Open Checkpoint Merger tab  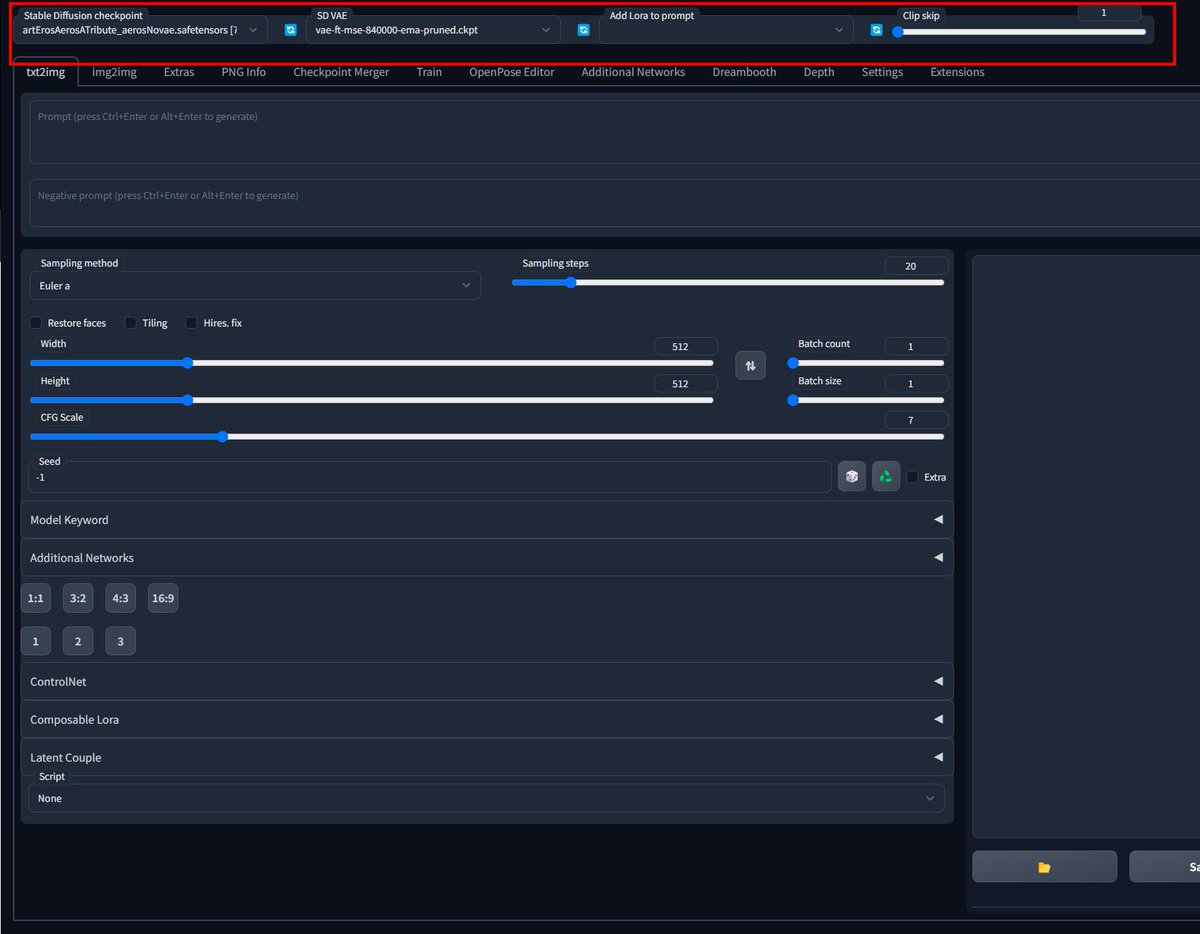[x=341, y=72]
